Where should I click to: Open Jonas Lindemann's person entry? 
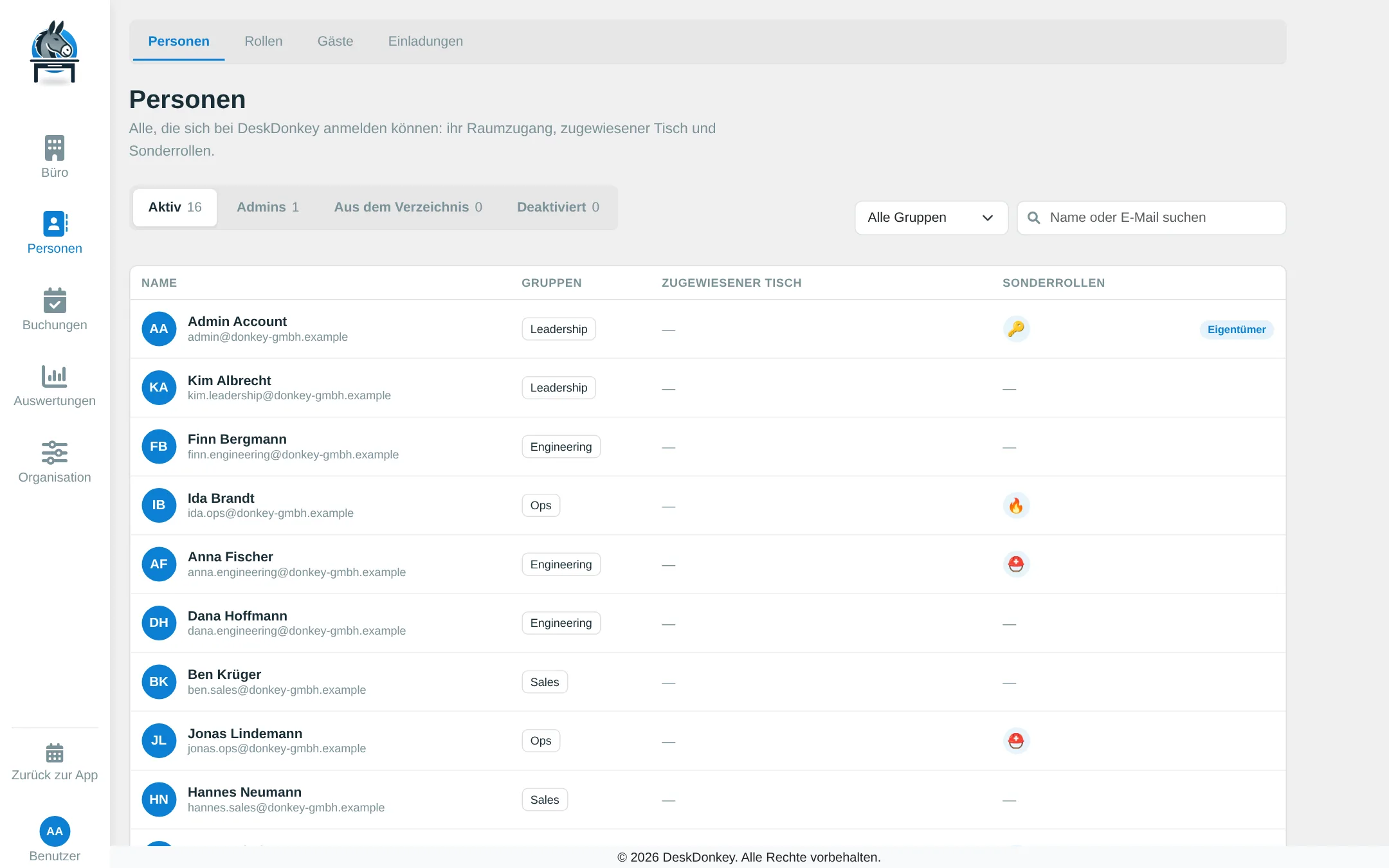pyautogui.click(x=707, y=741)
